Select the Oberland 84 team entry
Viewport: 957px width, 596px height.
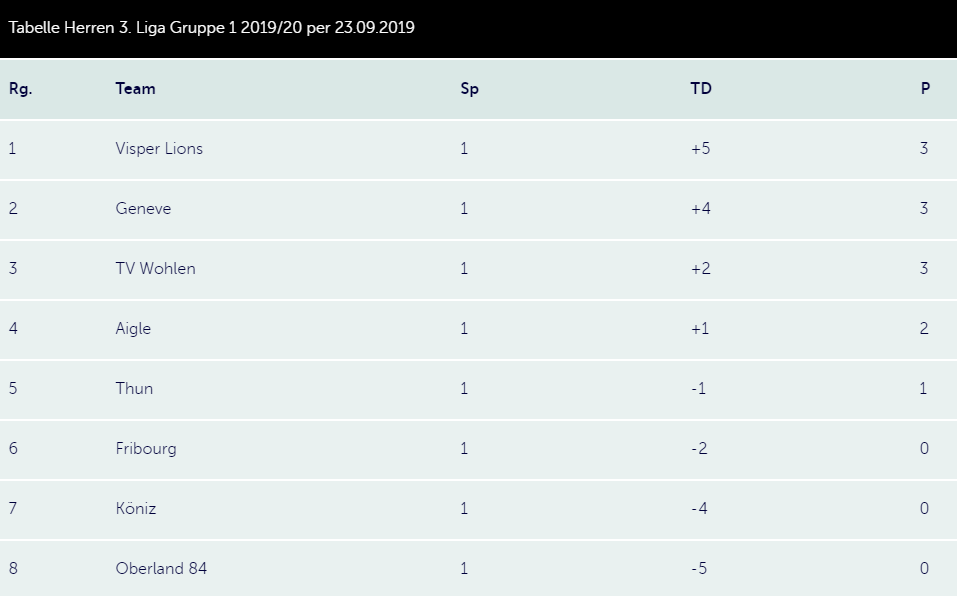click(161, 569)
